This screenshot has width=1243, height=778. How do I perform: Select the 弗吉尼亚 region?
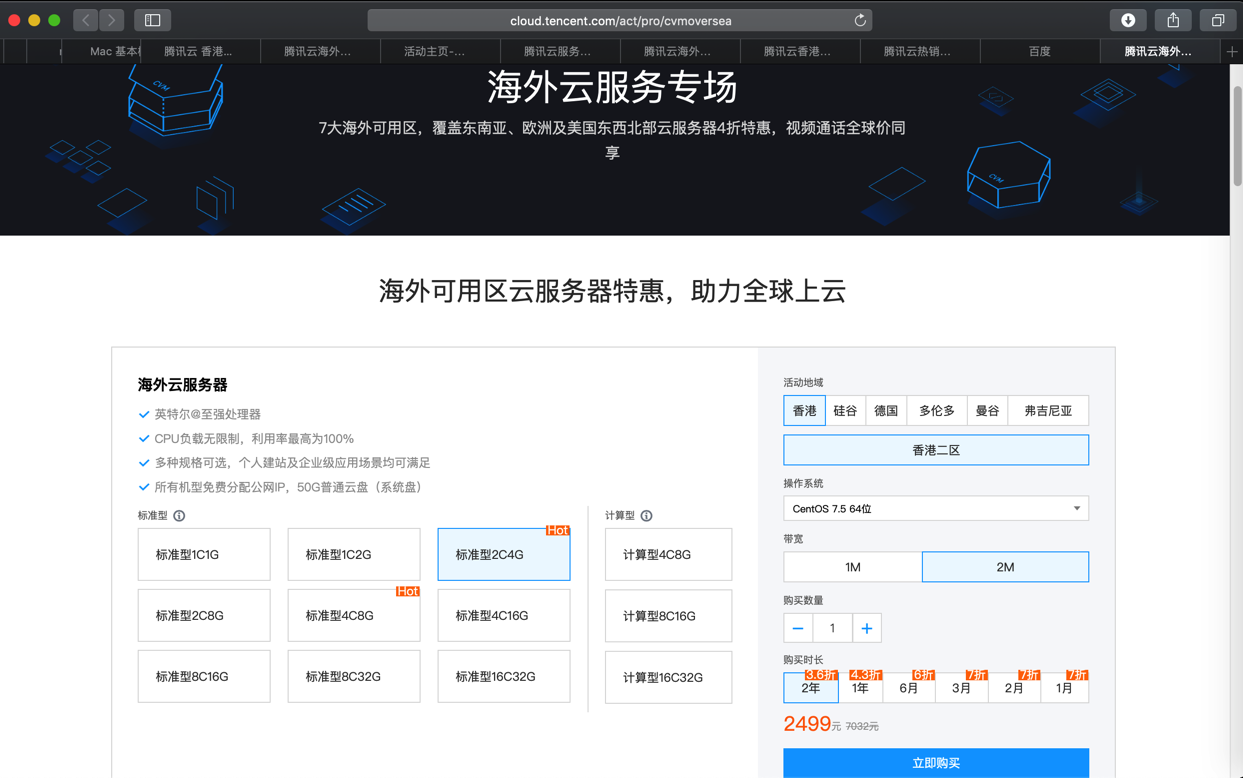click(1048, 411)
